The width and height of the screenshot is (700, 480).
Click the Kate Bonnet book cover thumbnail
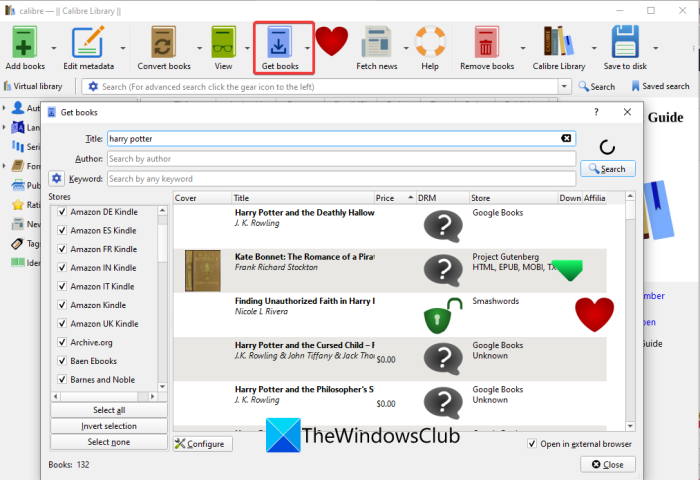tap(203, 271)
